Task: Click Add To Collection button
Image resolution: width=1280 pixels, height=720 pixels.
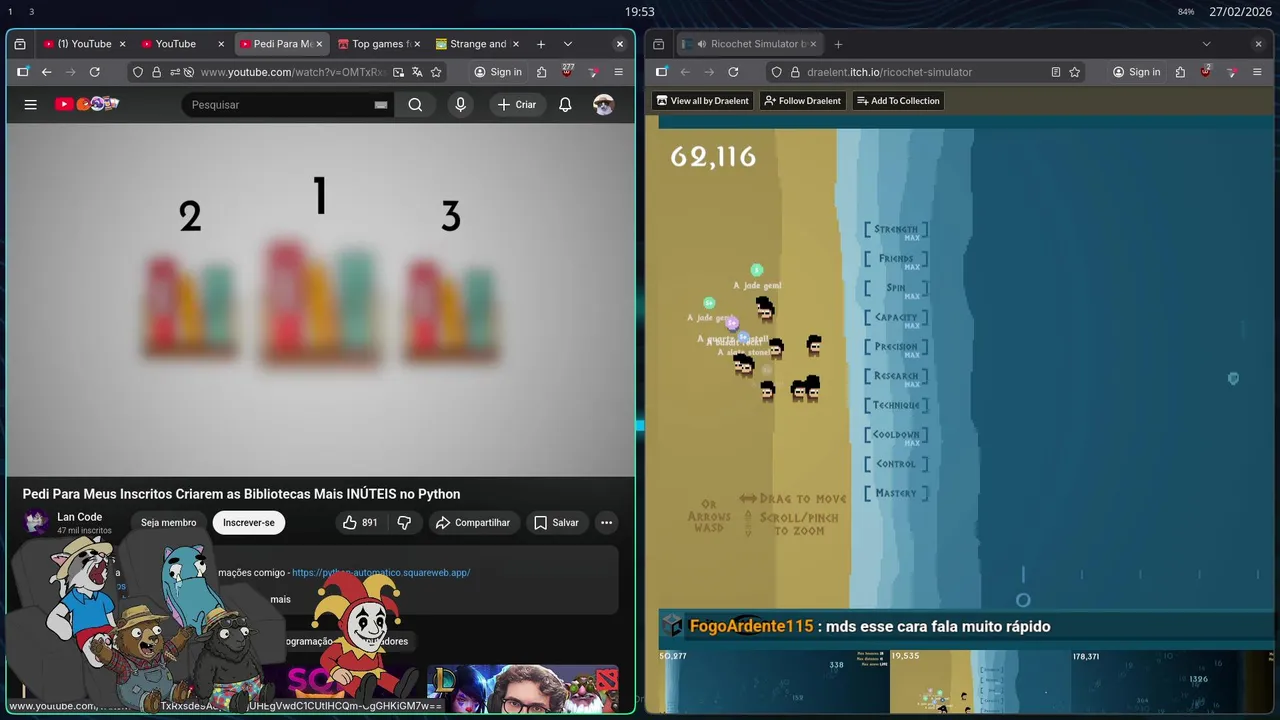Action: pyautogui.click(x=897, y=101)
